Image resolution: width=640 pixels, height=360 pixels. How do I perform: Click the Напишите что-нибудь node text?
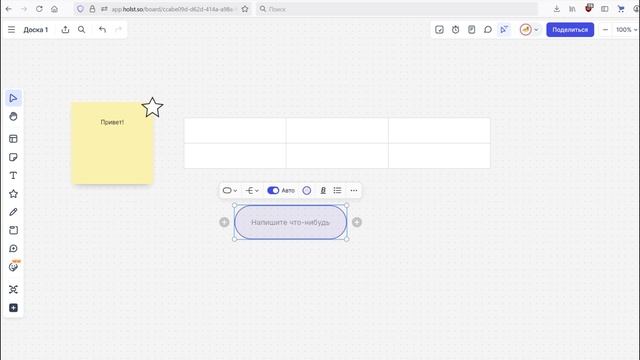290,222
